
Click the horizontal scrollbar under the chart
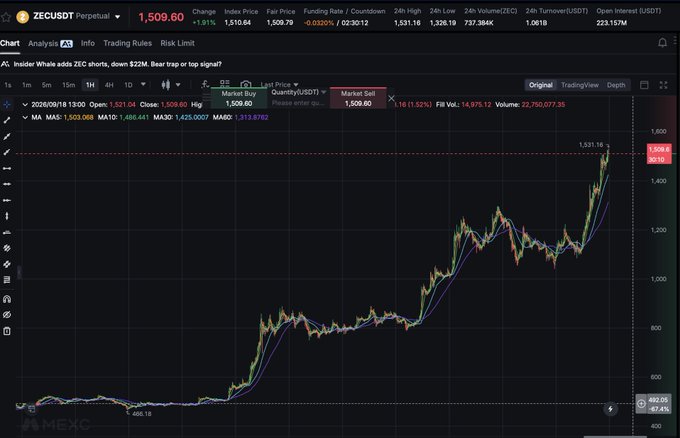pyautogui.click(x=615, y=436)
